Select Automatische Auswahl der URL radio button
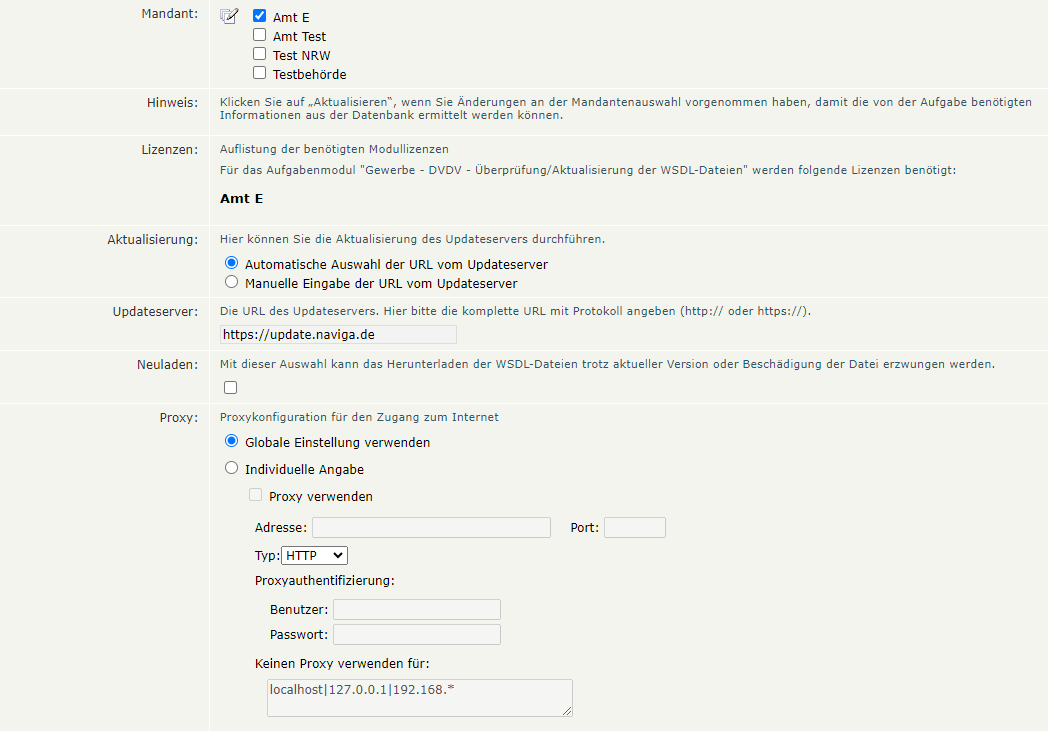This screenshot has width=1048, height=731. point(232,263)
